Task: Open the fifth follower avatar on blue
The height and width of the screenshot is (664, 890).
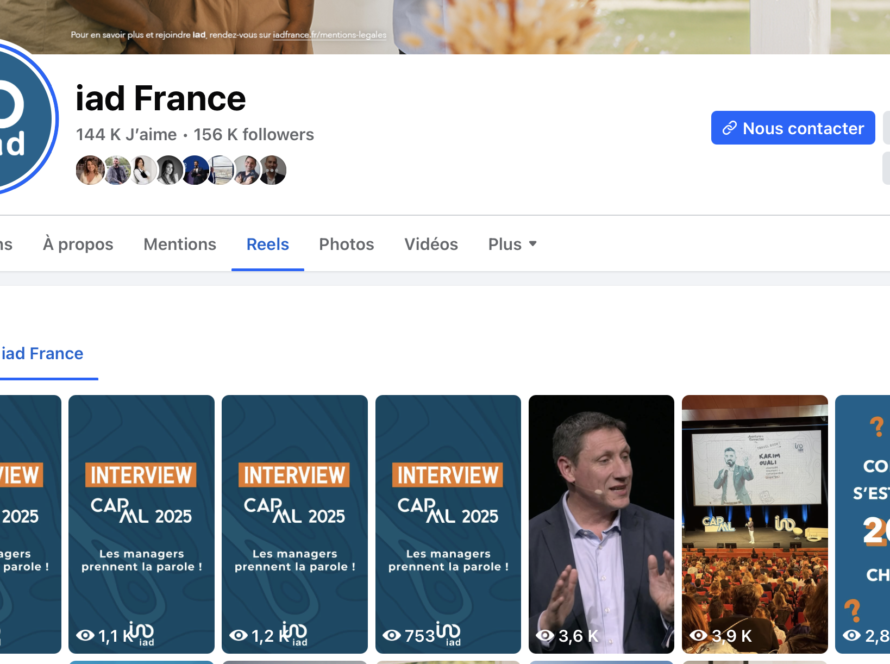Action: pyautogui.click(x=195, y=170)
